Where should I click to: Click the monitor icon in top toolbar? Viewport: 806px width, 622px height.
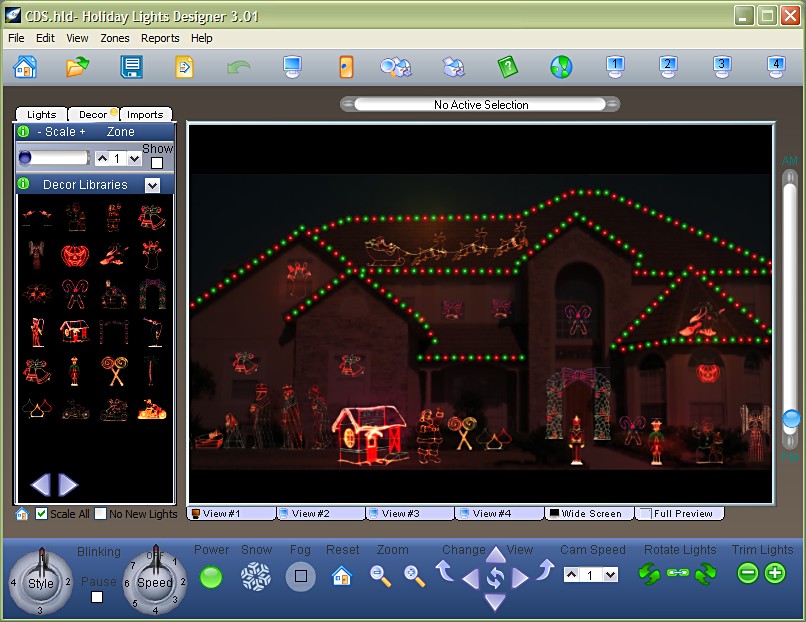click(292, 67)
